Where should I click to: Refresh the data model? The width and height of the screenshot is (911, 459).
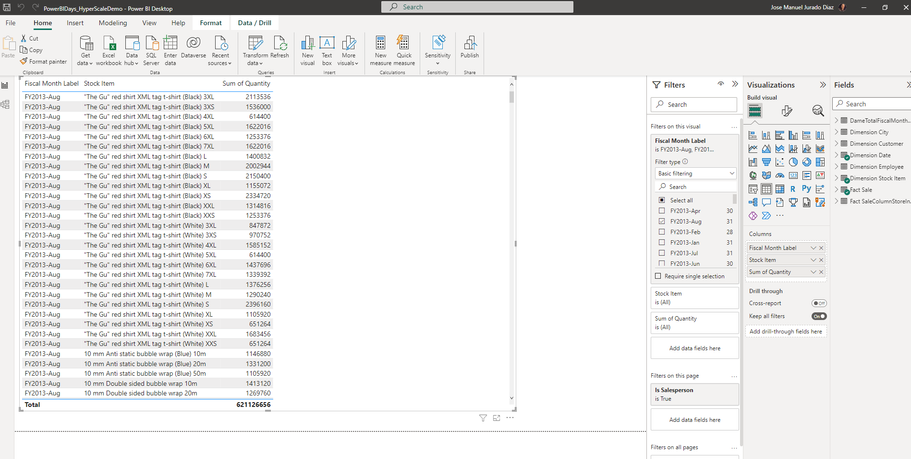tap(279, 48)
